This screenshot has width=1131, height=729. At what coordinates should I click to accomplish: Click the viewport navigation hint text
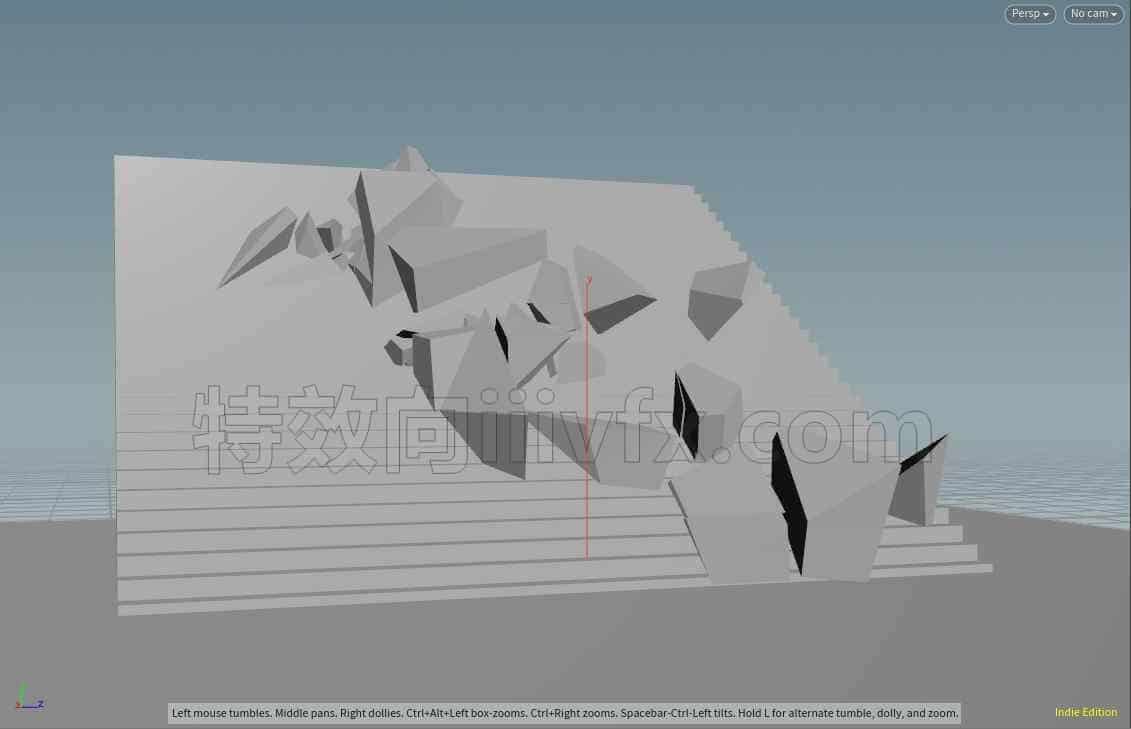click(x=565, y=713)
